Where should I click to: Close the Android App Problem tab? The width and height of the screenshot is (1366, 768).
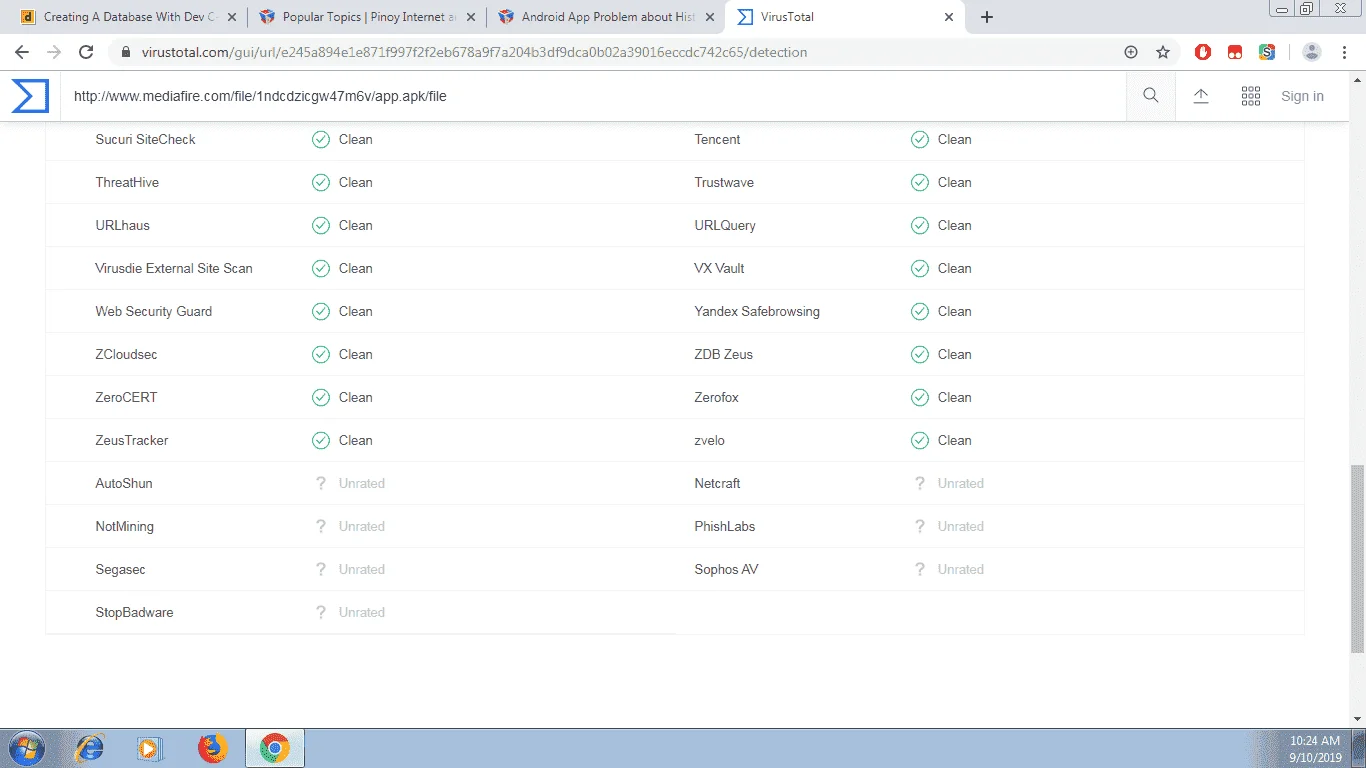[x=709, y=17]
